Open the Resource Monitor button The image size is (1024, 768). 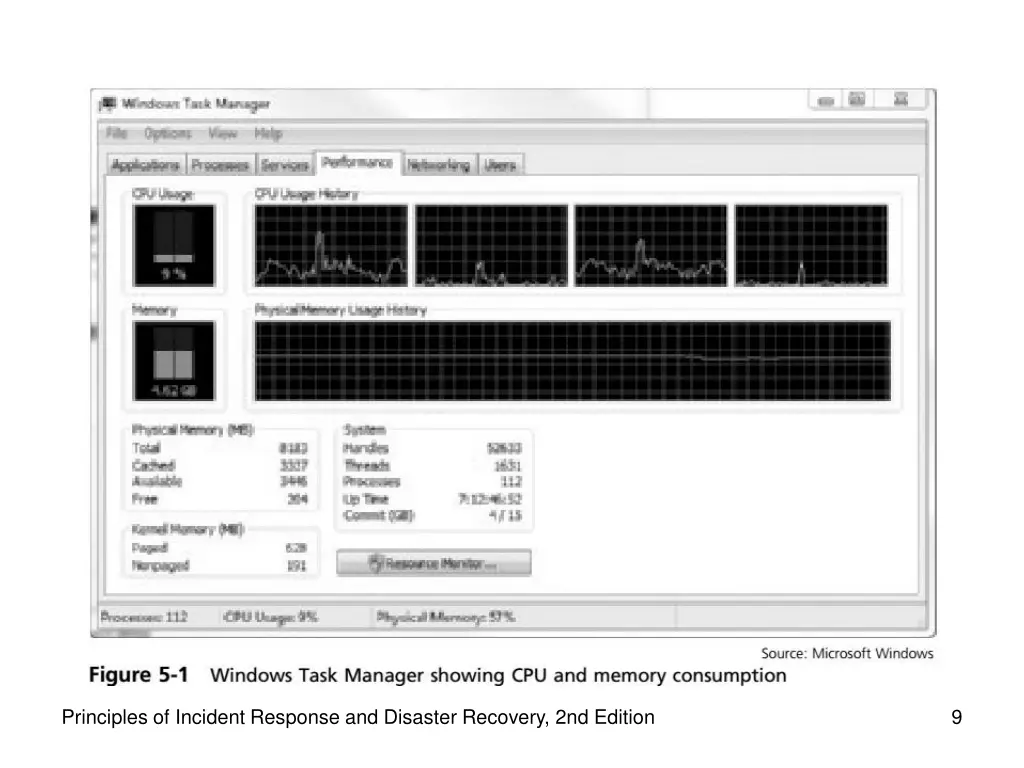[x=434, y=563]
